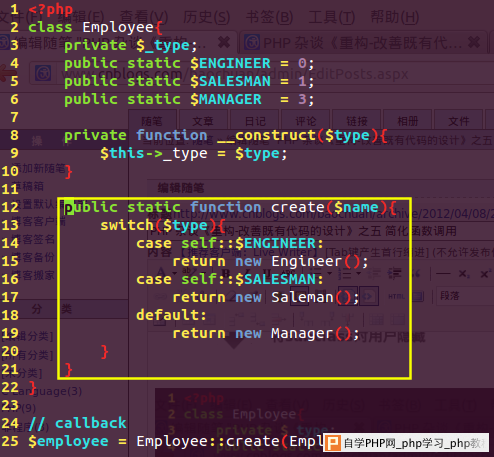
Task: Click the horizontal rule icon in editor toolbar
Action: point(443,274)
